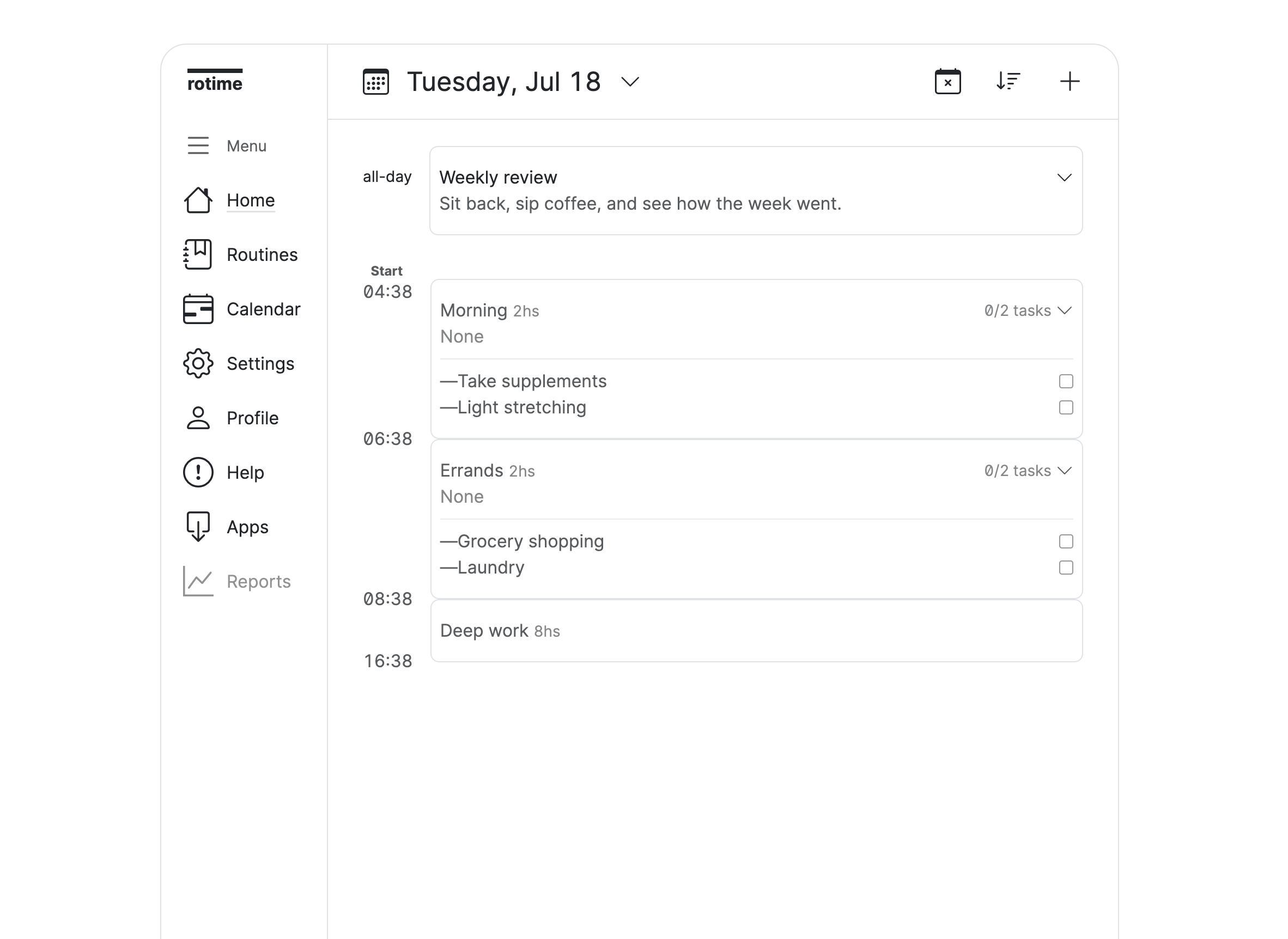This screenshot has width=1288, height=939.
Task: Open Help from the sidebar
Action: point(245,472)
